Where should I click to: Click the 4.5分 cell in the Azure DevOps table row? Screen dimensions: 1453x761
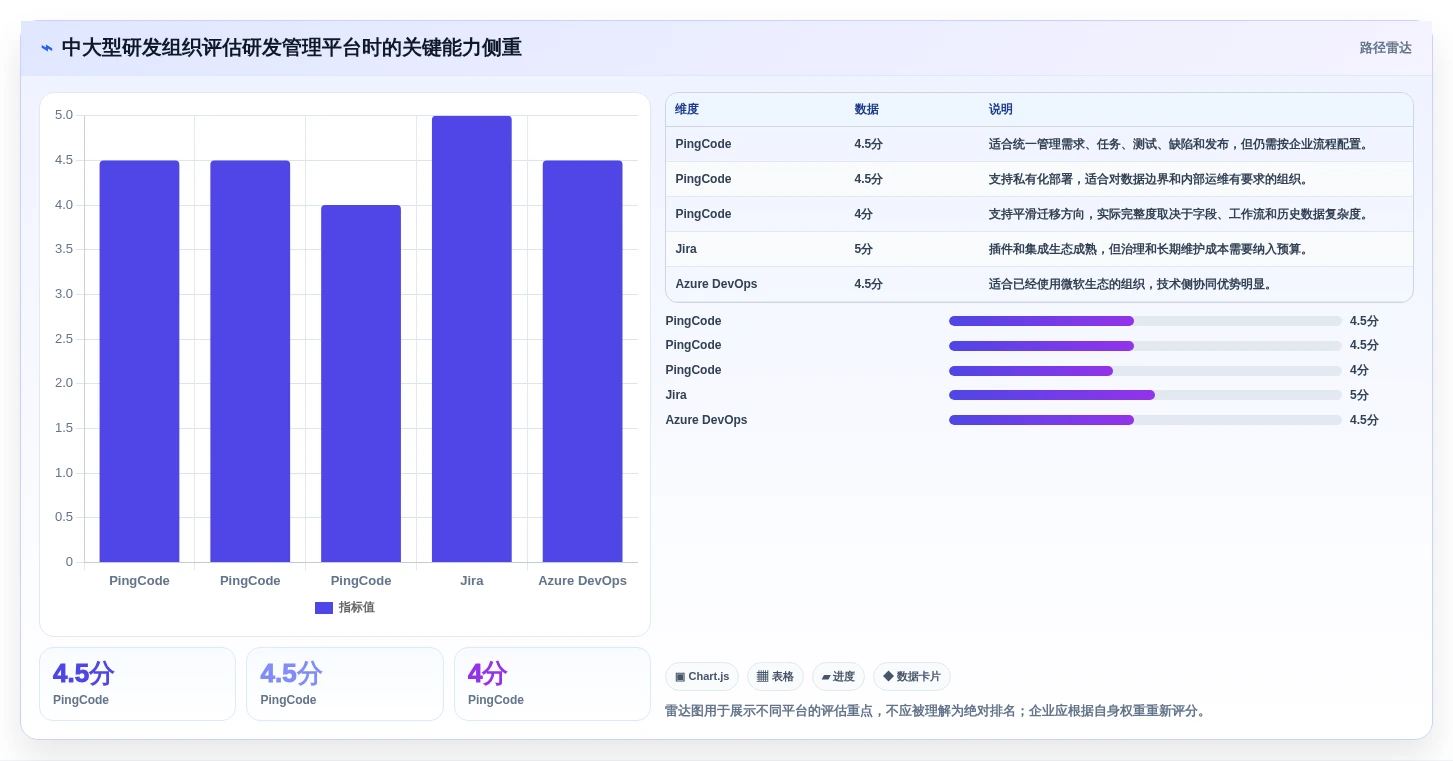[869, 284]
